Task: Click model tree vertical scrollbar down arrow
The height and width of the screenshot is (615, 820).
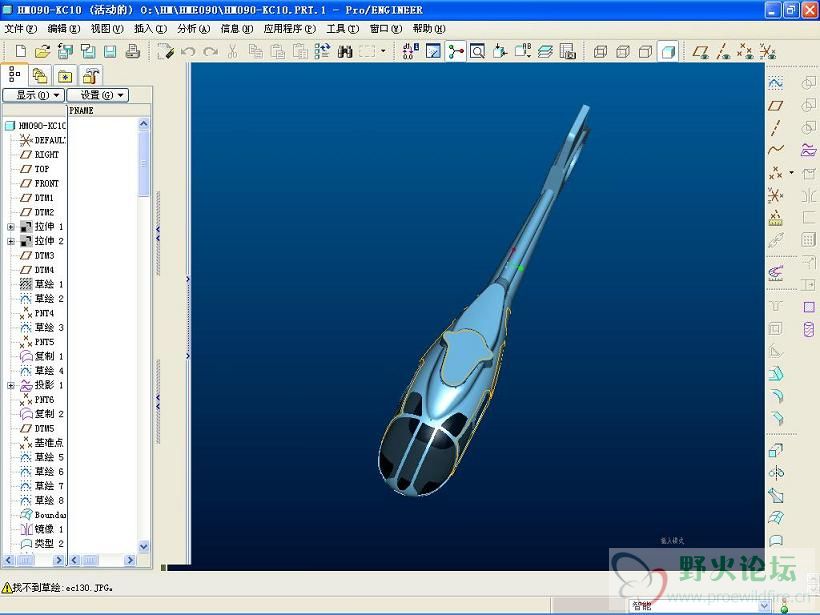Action: pyautogui.click(x=144, y=546)
